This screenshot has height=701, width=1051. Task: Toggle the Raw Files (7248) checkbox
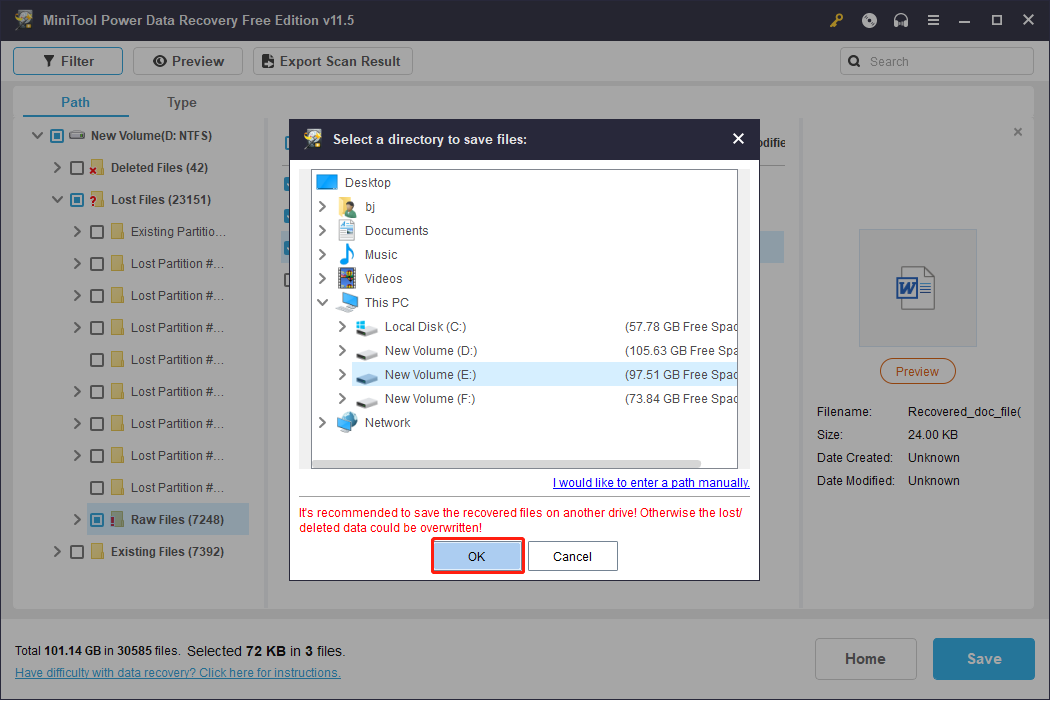[x=96, y=519]
